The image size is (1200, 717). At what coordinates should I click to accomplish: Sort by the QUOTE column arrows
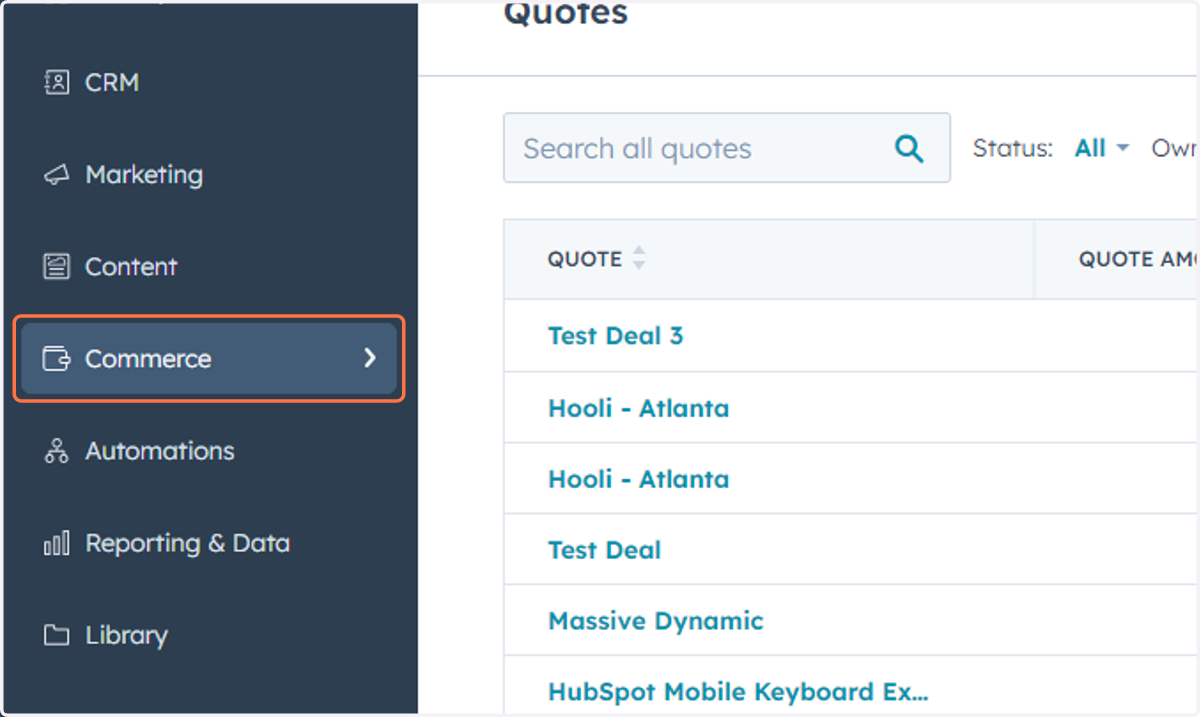coord(639,259)
